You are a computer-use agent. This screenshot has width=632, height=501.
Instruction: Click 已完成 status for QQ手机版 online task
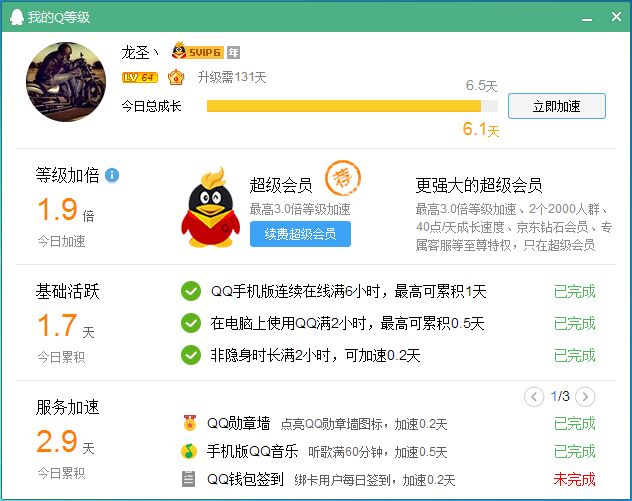[x=574, y=291]
